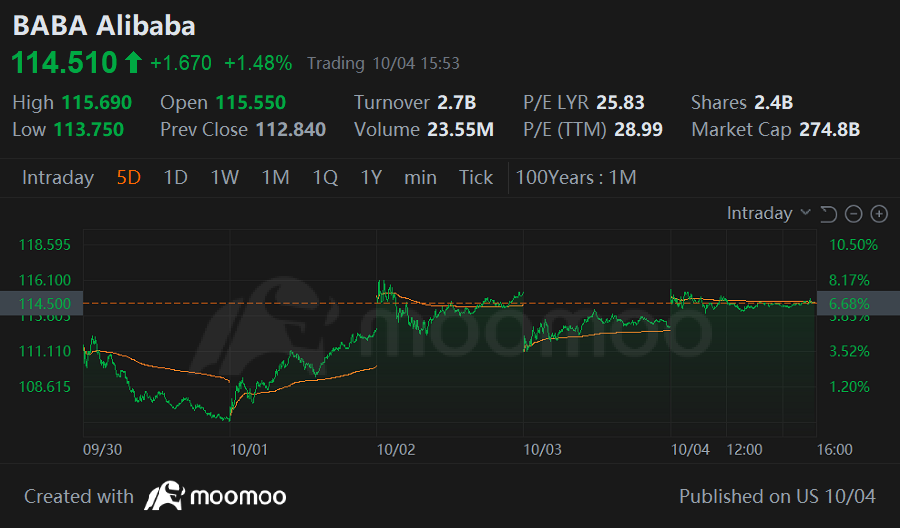Click the 10.50% percent axis label

tap(854, 245)
